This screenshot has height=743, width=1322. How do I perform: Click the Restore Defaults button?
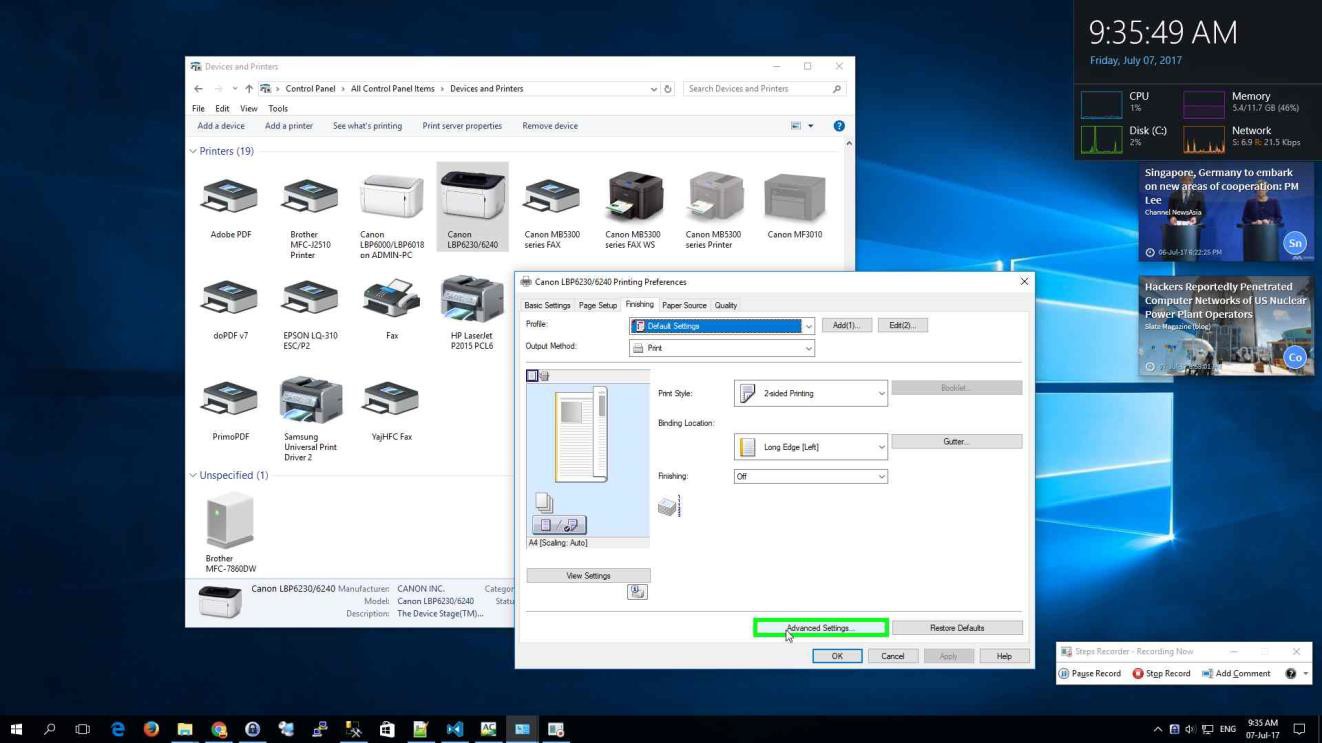(957, 628)
